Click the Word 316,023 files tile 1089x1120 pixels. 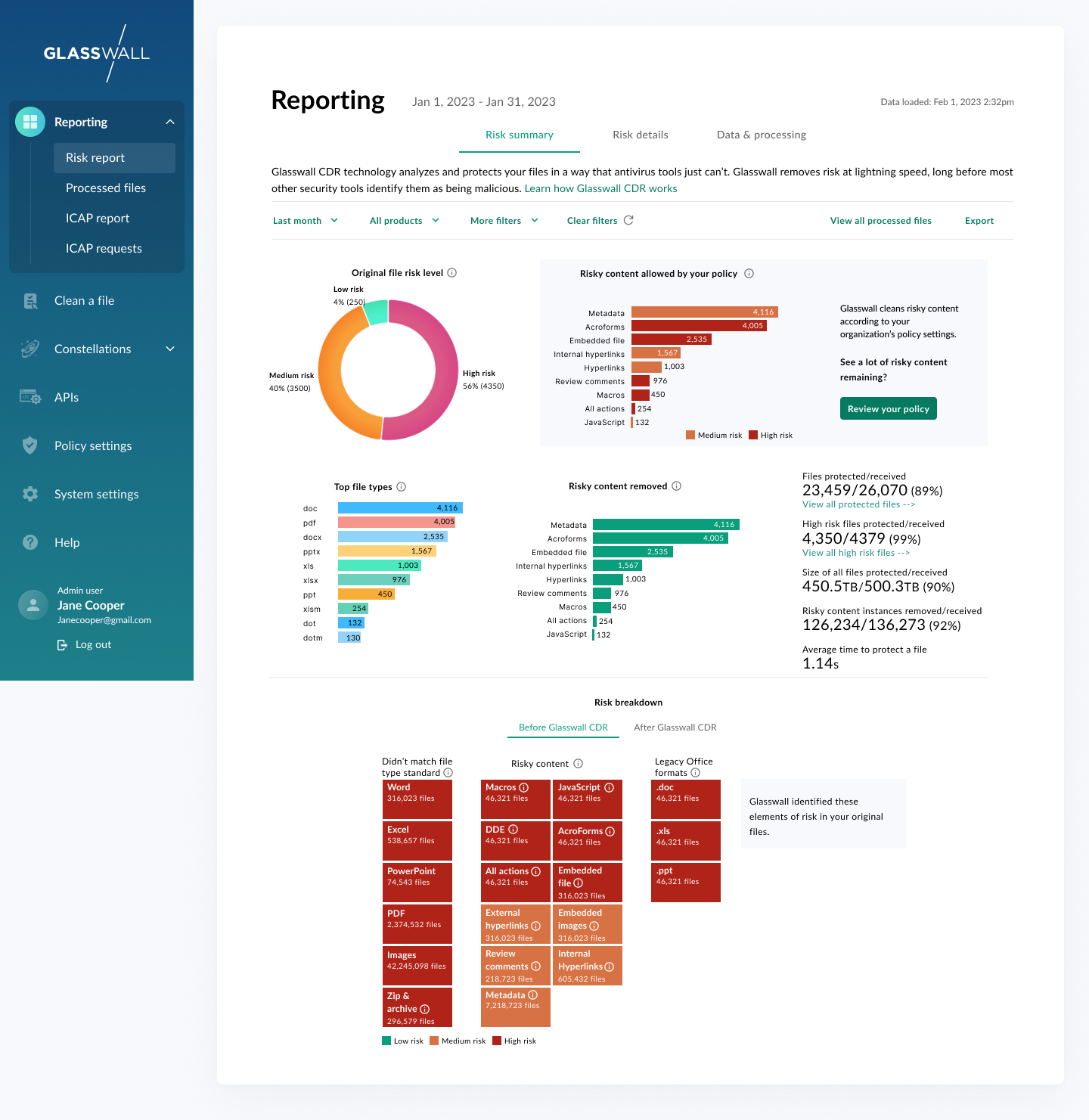pyautogui.click(x=417, y=799)
